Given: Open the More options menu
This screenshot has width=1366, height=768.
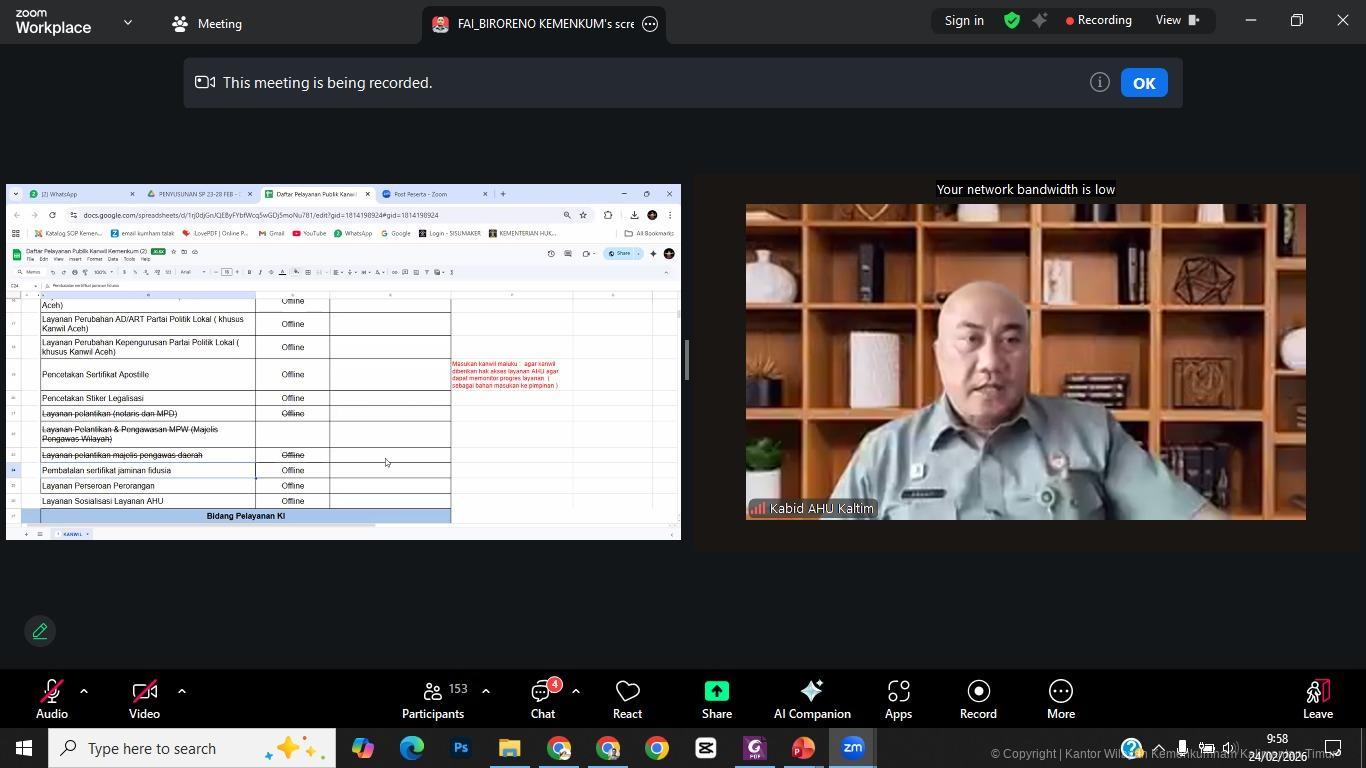Looking at the screenshot, I should click(1060, 699).
